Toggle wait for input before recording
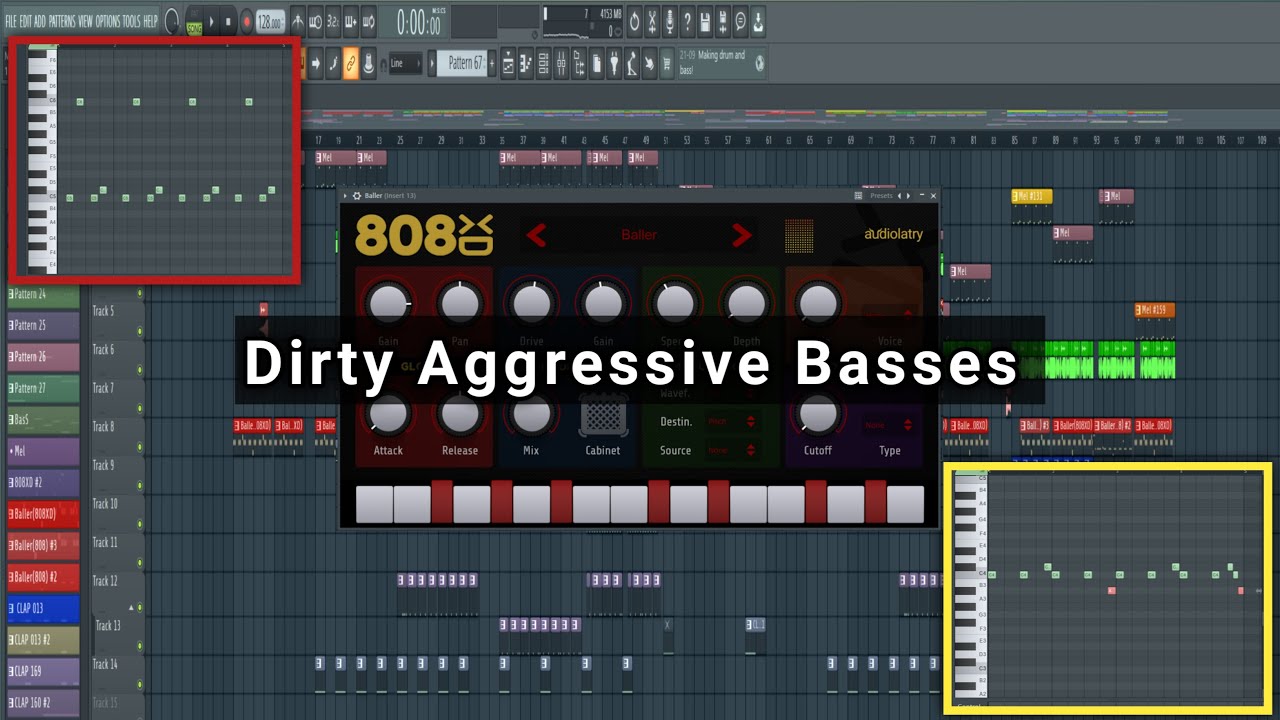The height and width of the screenshot is (720, 1280). tap(315, 21)
